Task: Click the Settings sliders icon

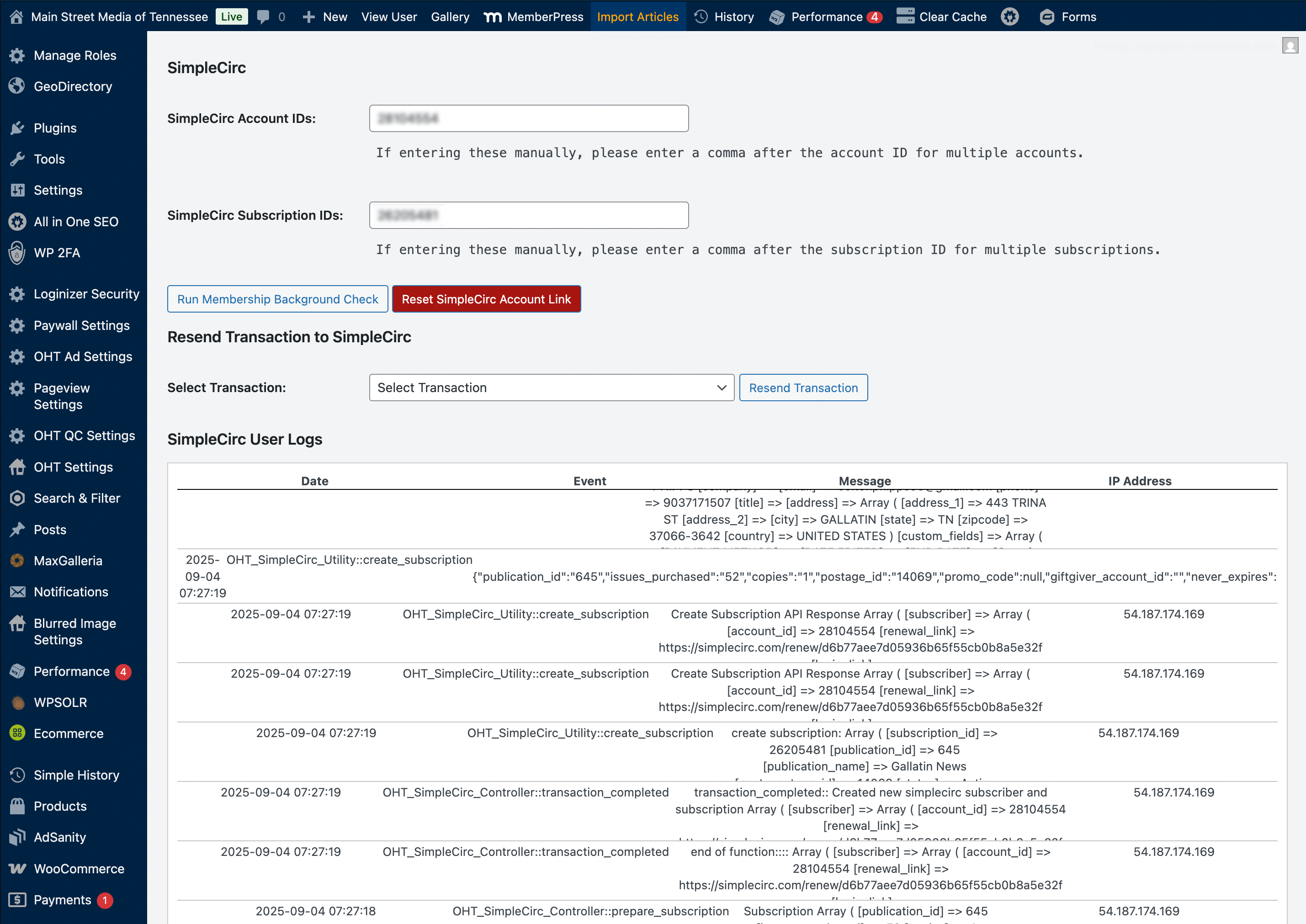Action: click(x=17, y=190)
